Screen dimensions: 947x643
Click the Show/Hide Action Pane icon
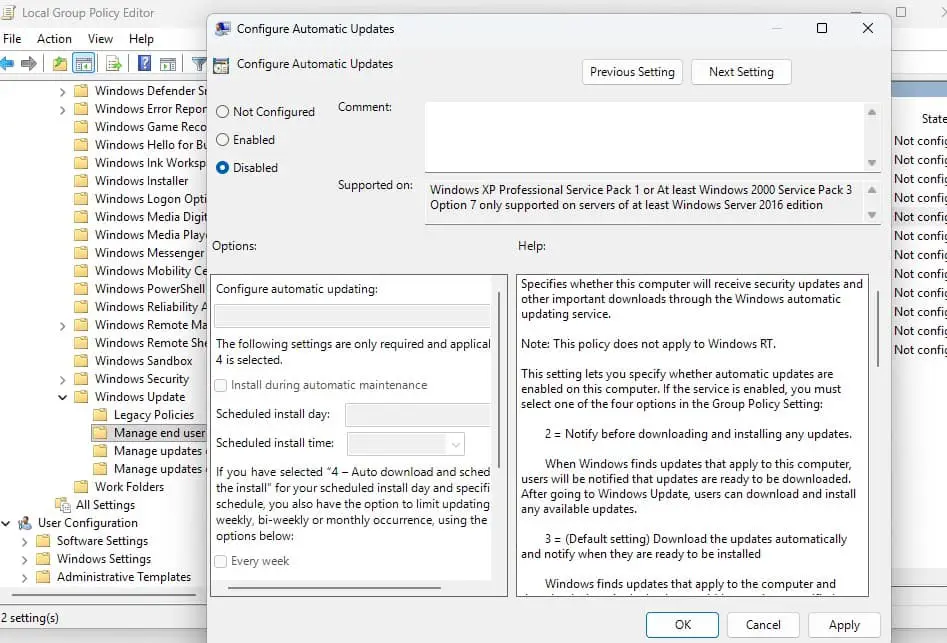point(168,64)
